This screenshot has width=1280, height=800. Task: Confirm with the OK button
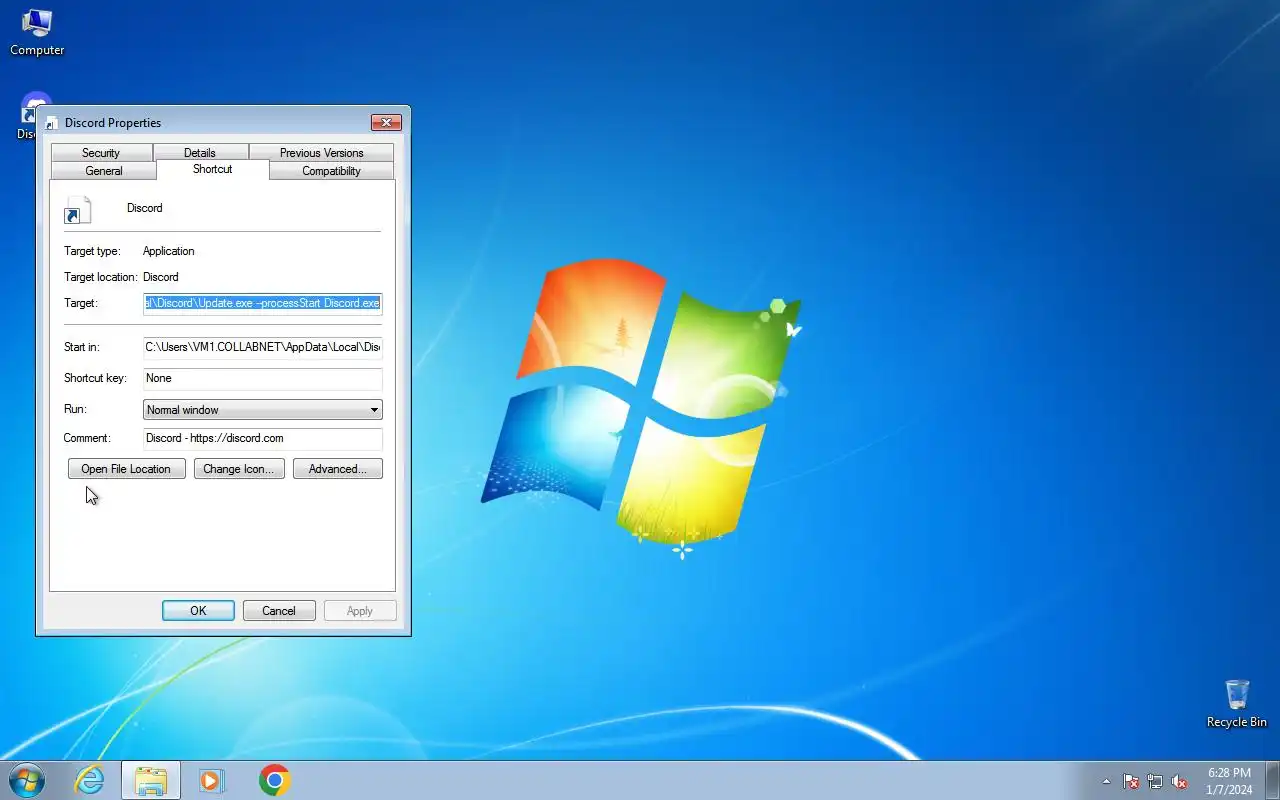(x=198, y=611)
